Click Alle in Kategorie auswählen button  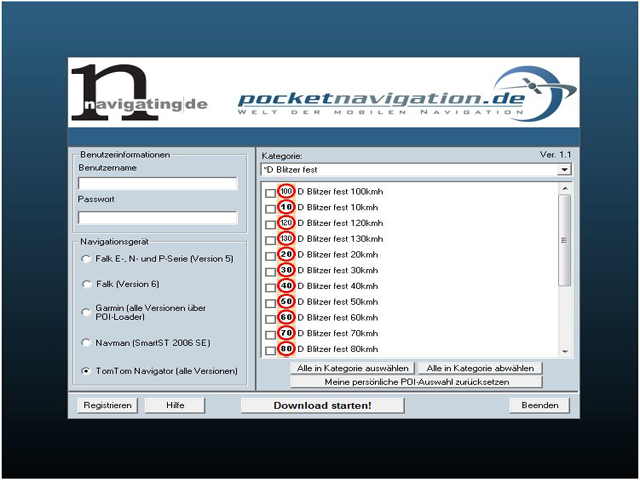point(352,368)
